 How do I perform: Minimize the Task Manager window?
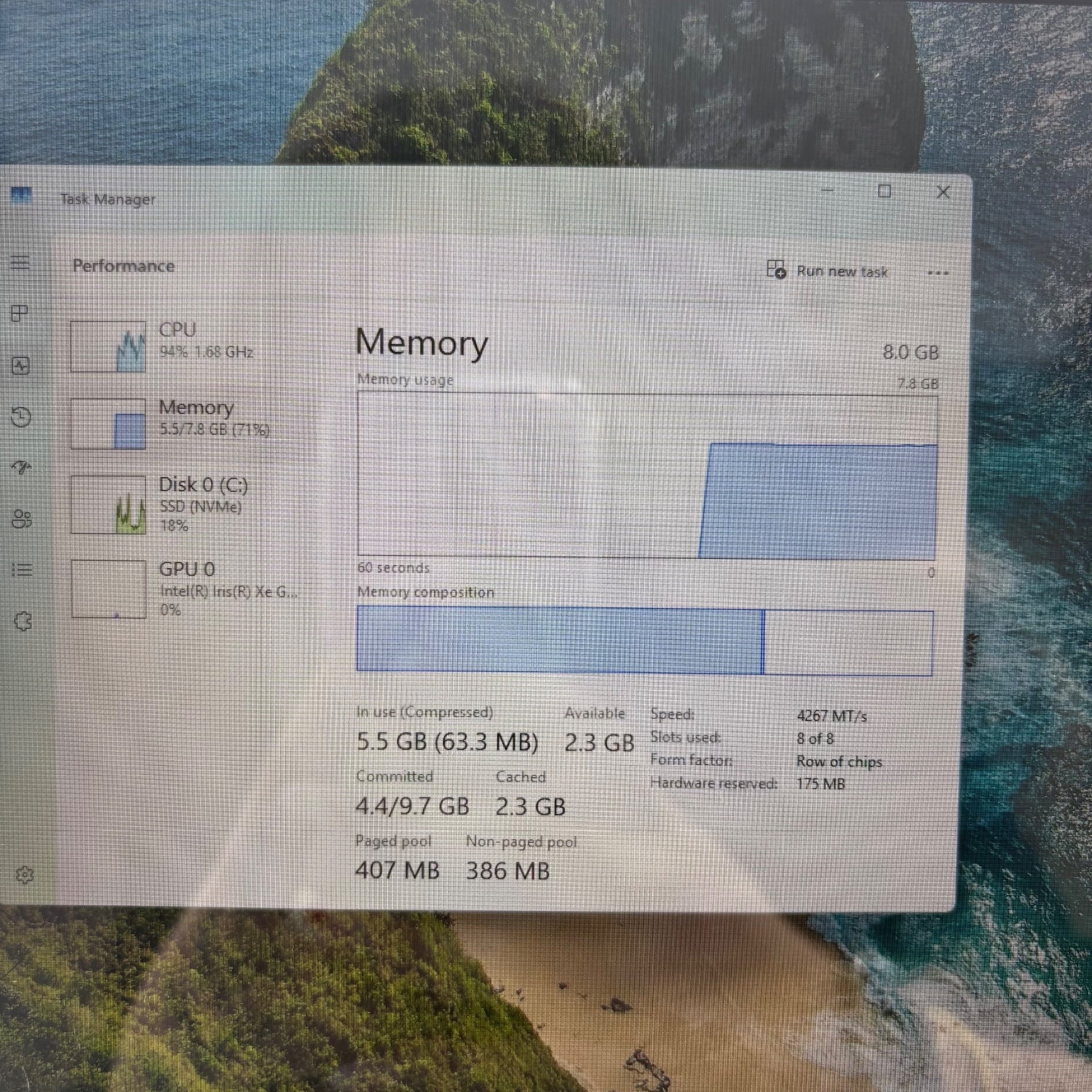click(x=828, y=191)
